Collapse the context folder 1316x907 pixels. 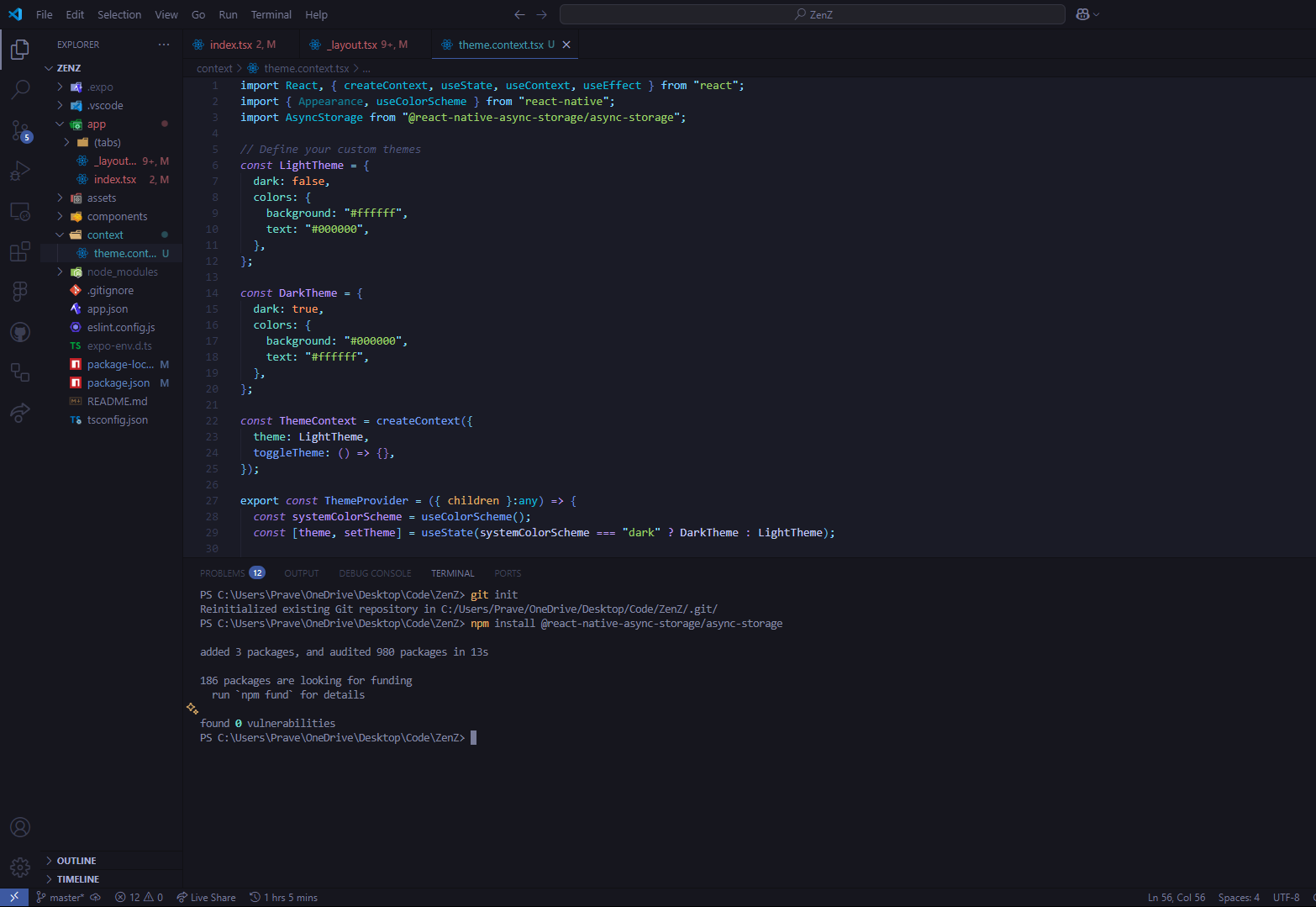[60, 235]
